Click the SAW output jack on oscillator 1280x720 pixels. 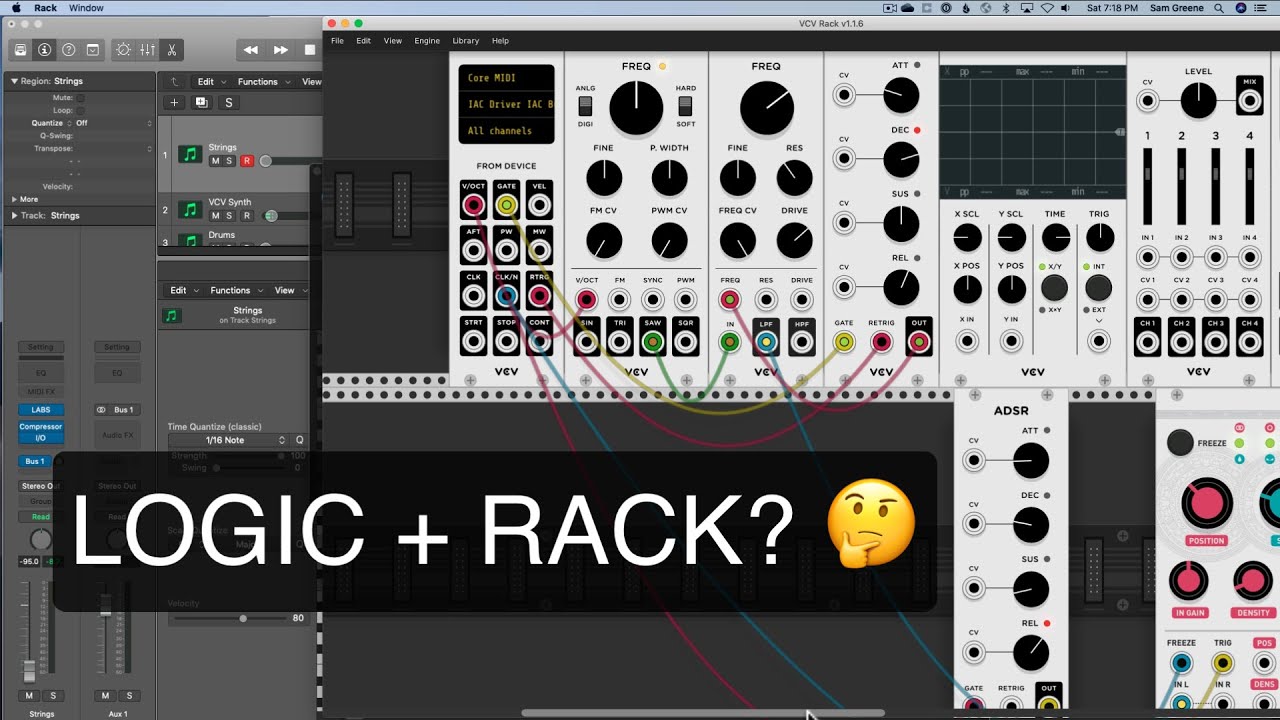coord(653,342)
